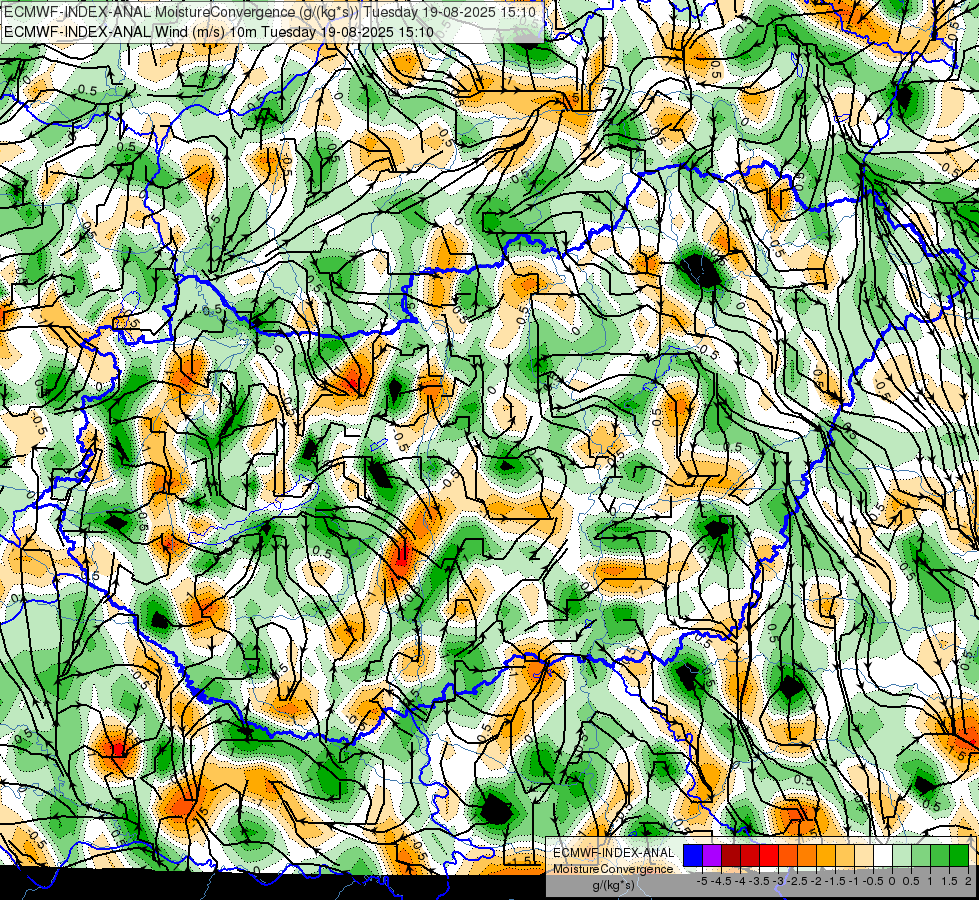Click the Wind (m/s) 10m title line

pyautogui.click(x=219, y=31)
